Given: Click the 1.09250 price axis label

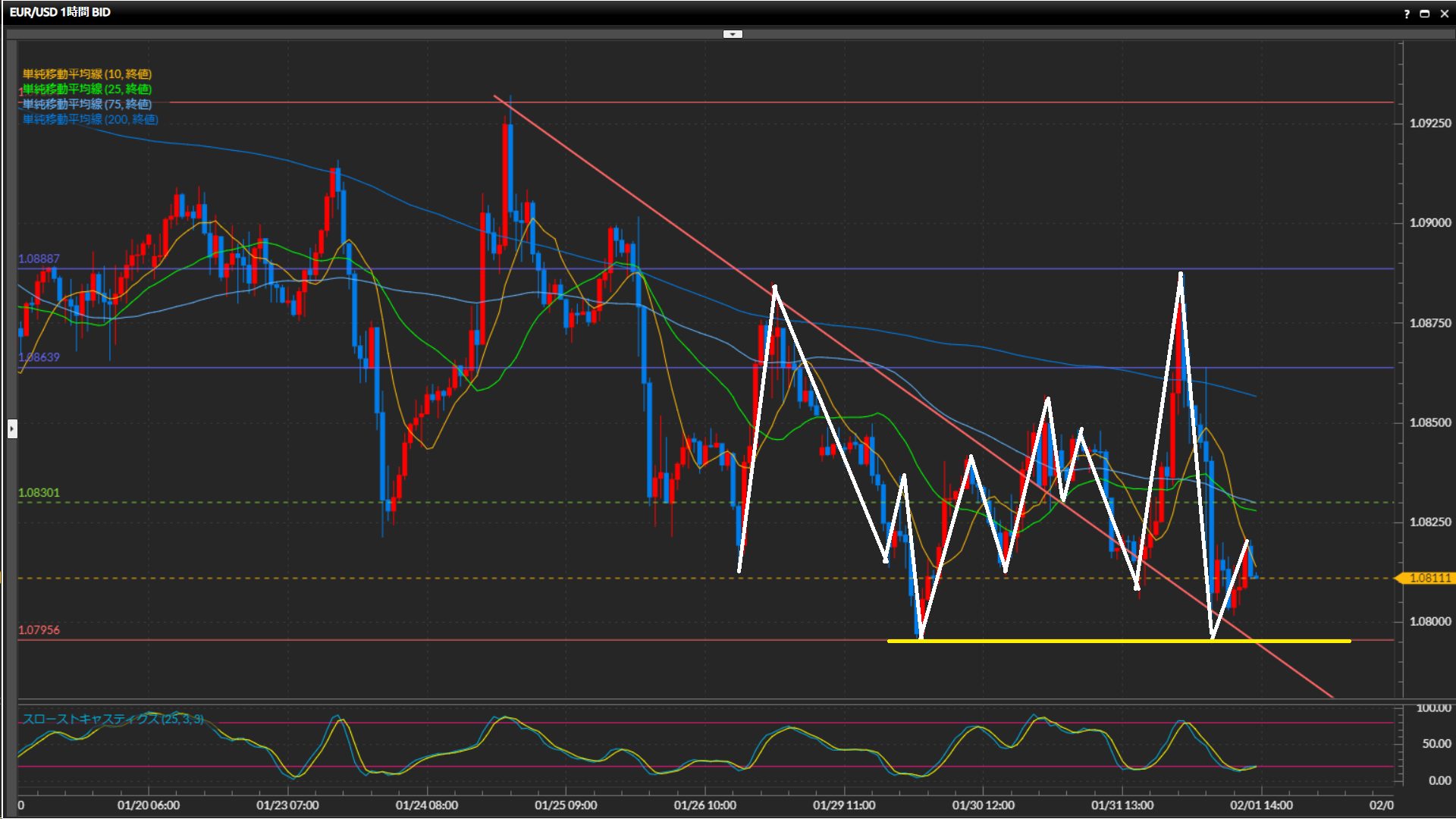Looking at the screenshot, I should click(1430, 123).
